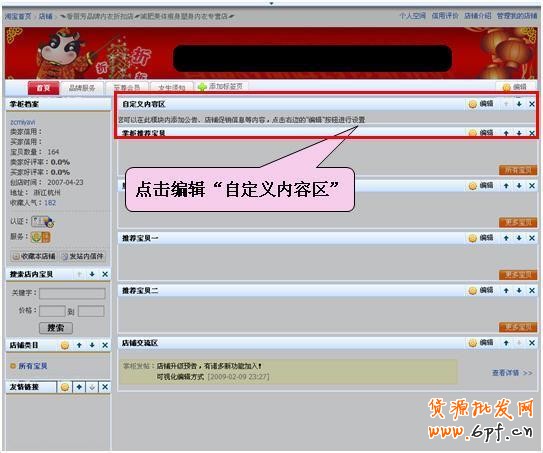This screenshot has width=543, height=453.
Task: Edit the 店铺交流区 module
Action: [x=481, y=343]
